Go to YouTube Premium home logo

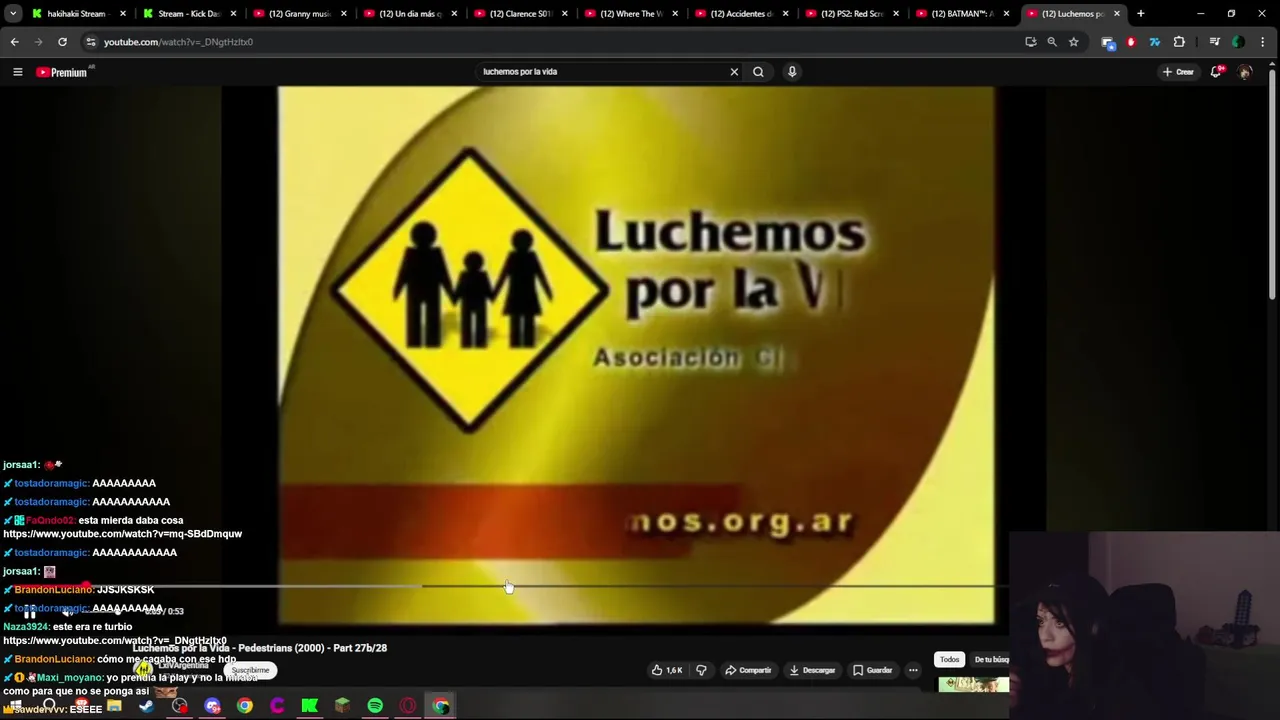pyautogui.click(x=63, y=72)
